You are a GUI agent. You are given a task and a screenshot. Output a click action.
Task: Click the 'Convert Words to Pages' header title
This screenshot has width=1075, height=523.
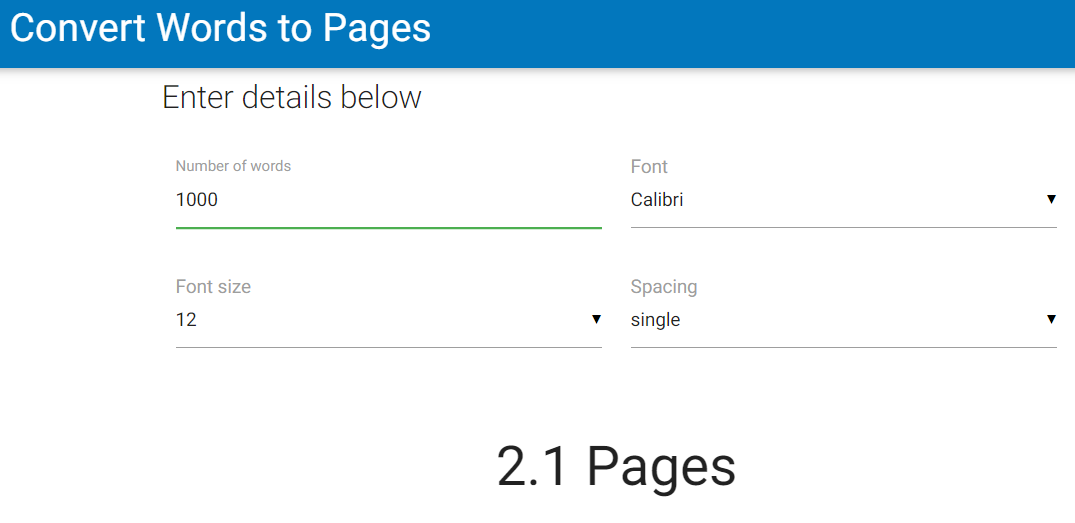(x=221, y=29)
